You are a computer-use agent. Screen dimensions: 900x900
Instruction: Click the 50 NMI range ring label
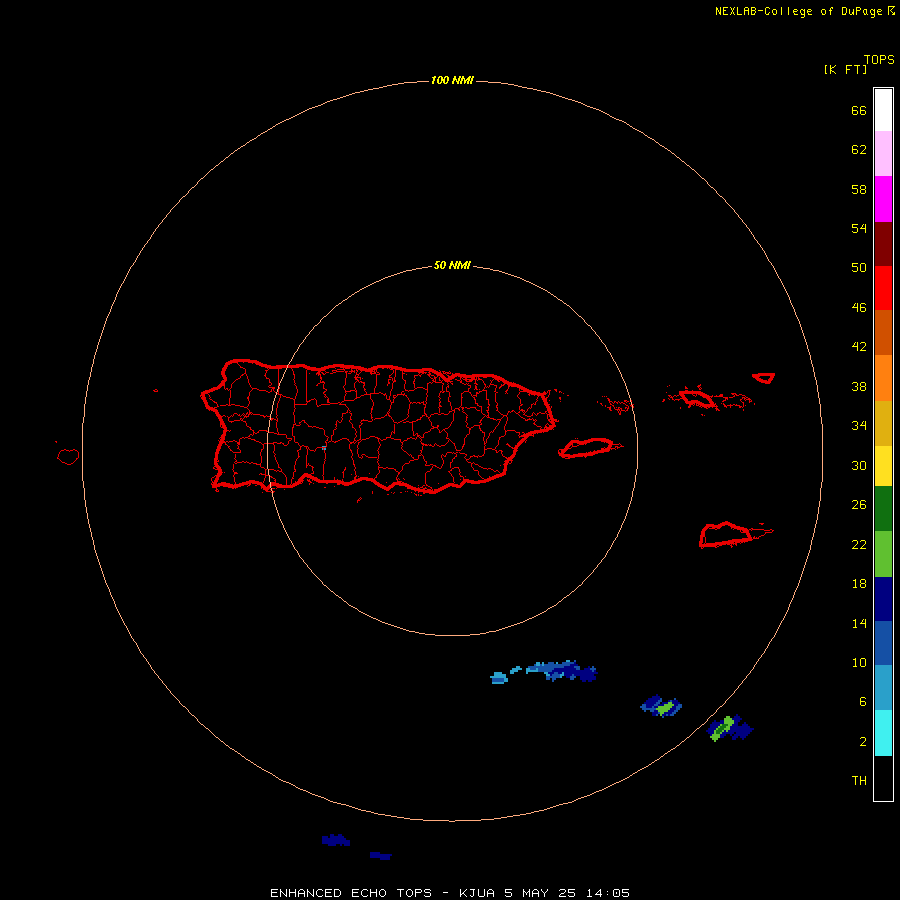(x=452, y=265)
